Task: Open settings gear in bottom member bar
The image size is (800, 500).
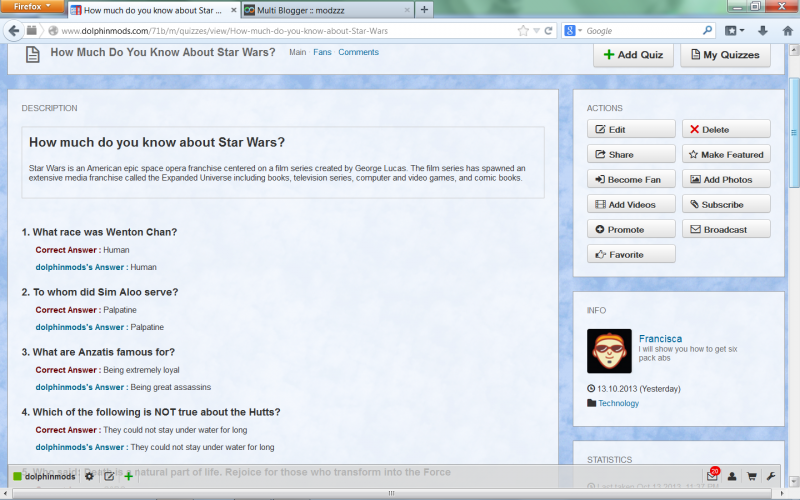Action: (89, 477)
